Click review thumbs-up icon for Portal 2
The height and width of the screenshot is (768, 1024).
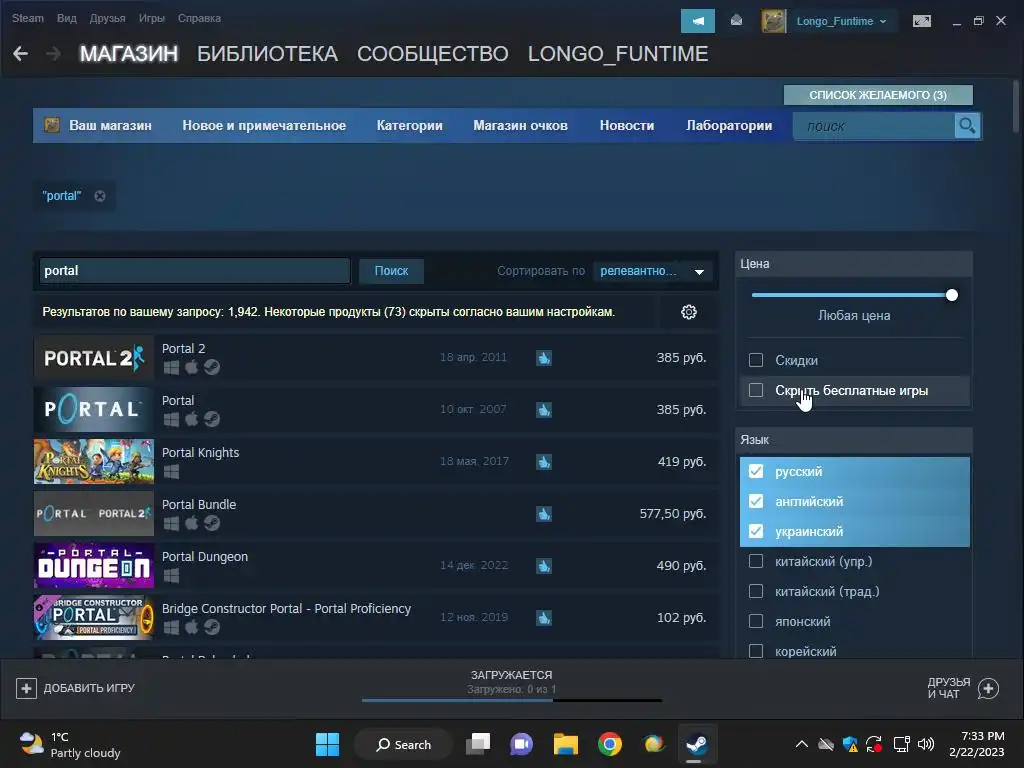click(544, 358)
